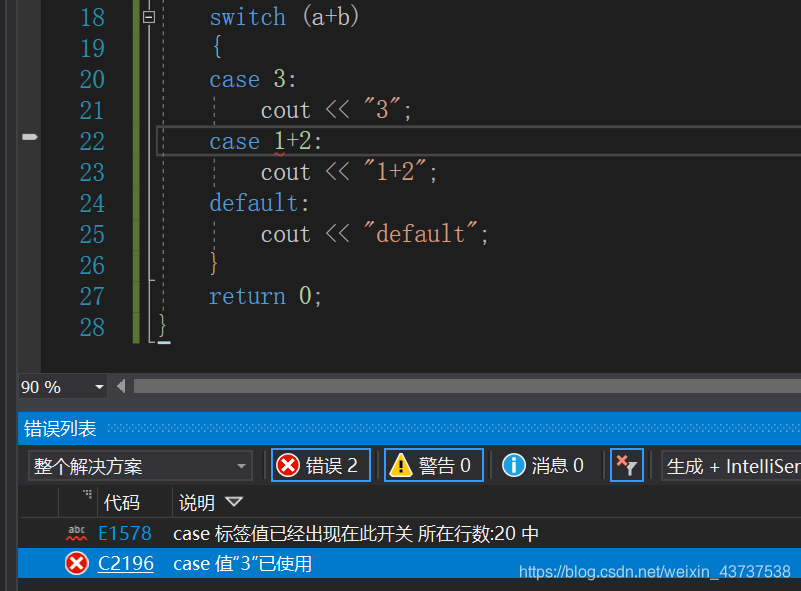
Task: Select the 代码 column header
Action: 122,502
